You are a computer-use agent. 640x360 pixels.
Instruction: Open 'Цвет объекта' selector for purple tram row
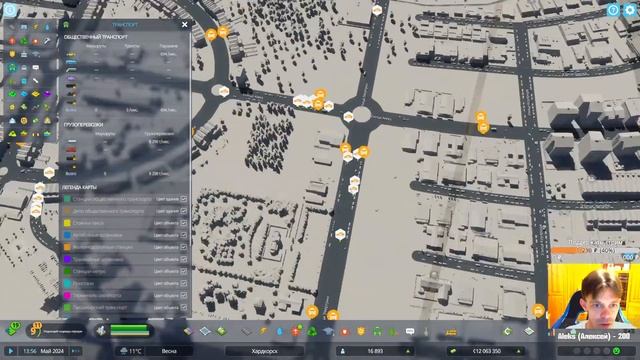pos(166,259)
